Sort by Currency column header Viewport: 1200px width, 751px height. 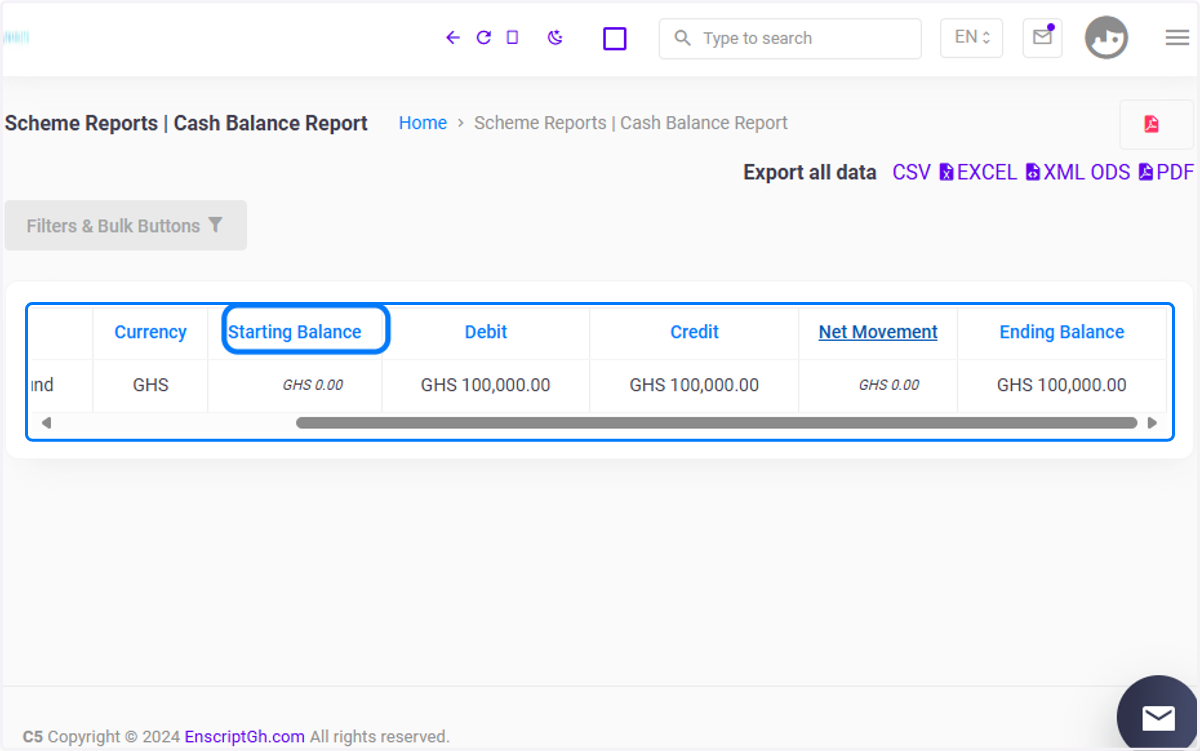pyautogui.click(x=150, y=332)
